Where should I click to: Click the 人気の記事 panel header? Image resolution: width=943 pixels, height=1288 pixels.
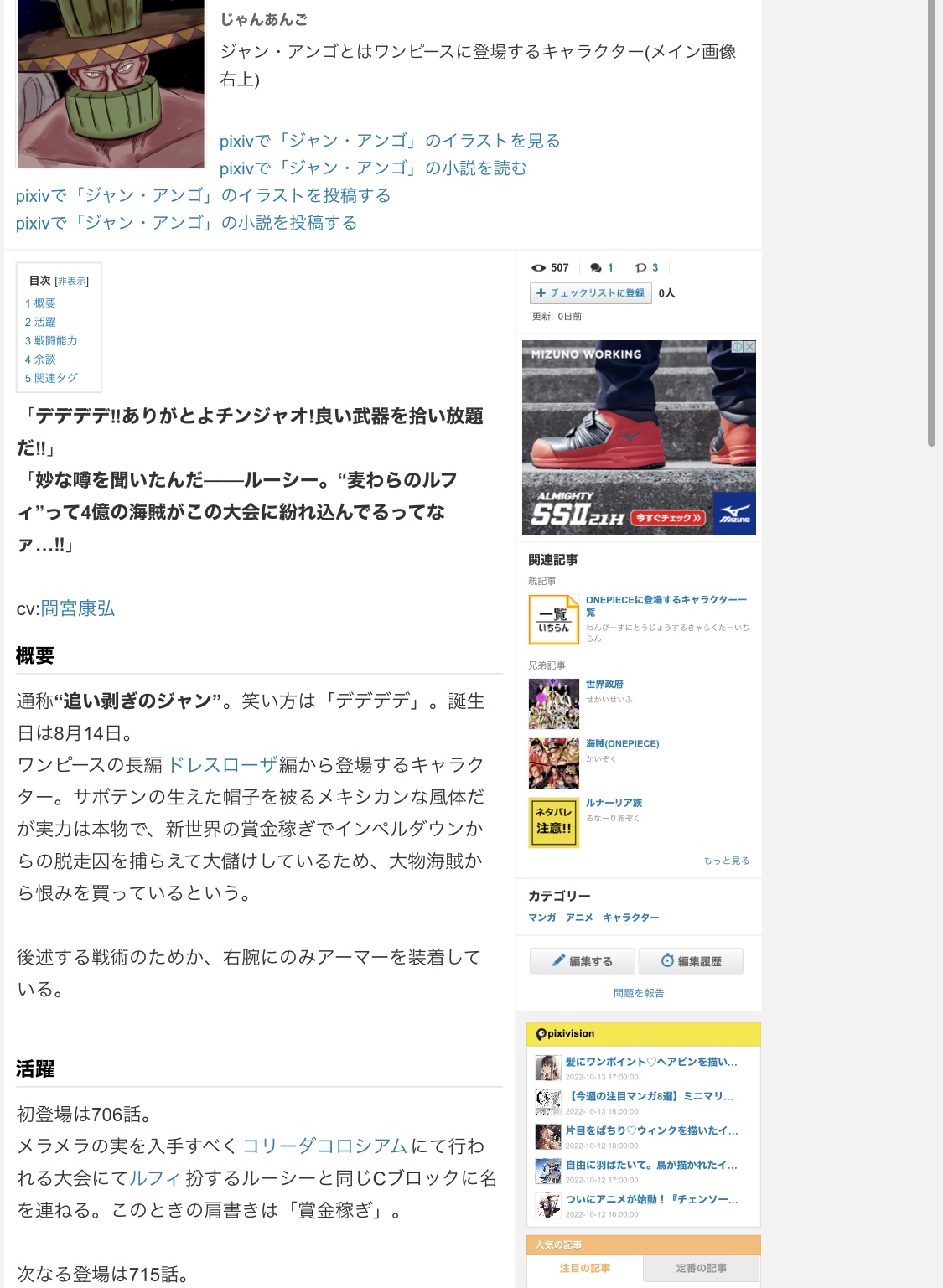pos(644,1244)
